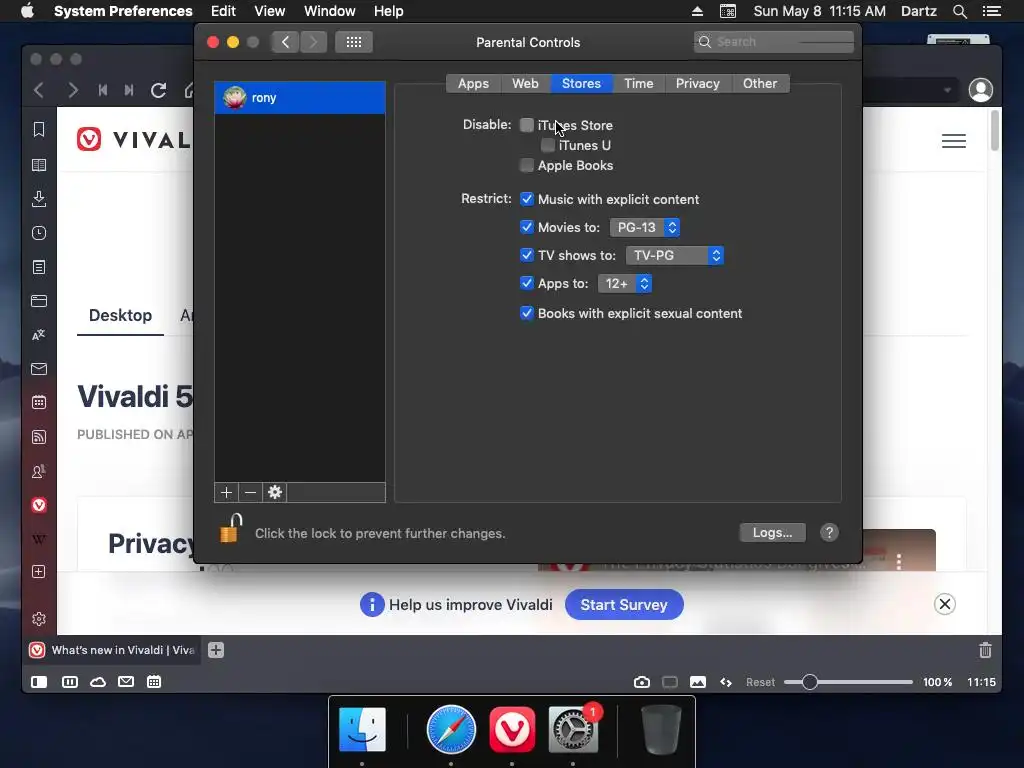1024x768 pixels.
Task: Toggle iTunes U checkbox
Action: (x=547, y=145)
